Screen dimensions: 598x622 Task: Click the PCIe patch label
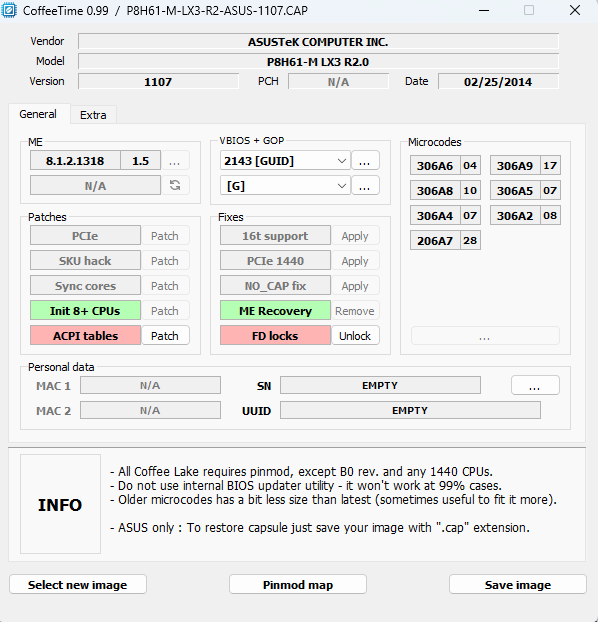click(85, 236)
